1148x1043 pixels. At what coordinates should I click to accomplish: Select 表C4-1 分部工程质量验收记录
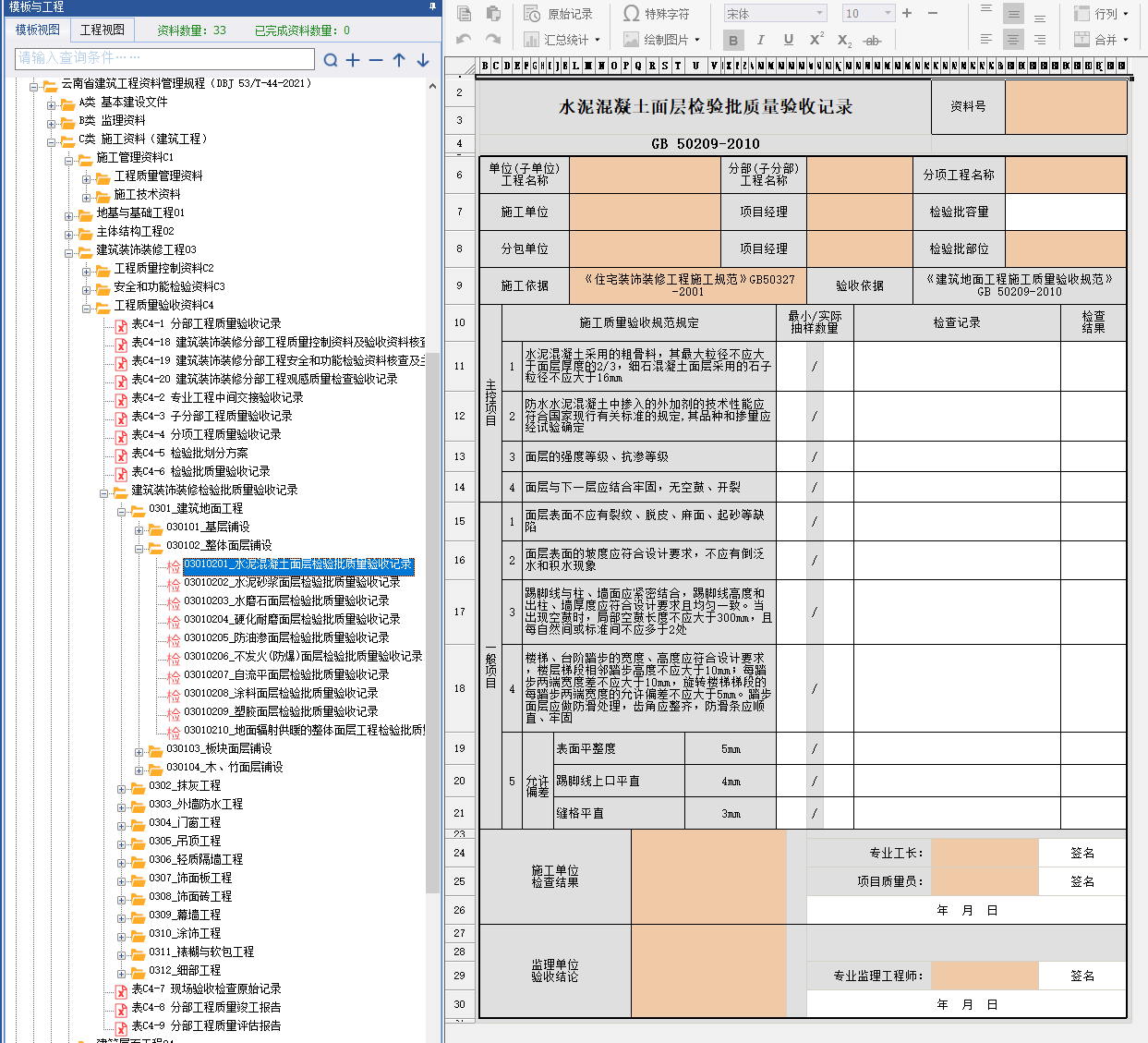(206, 323)
